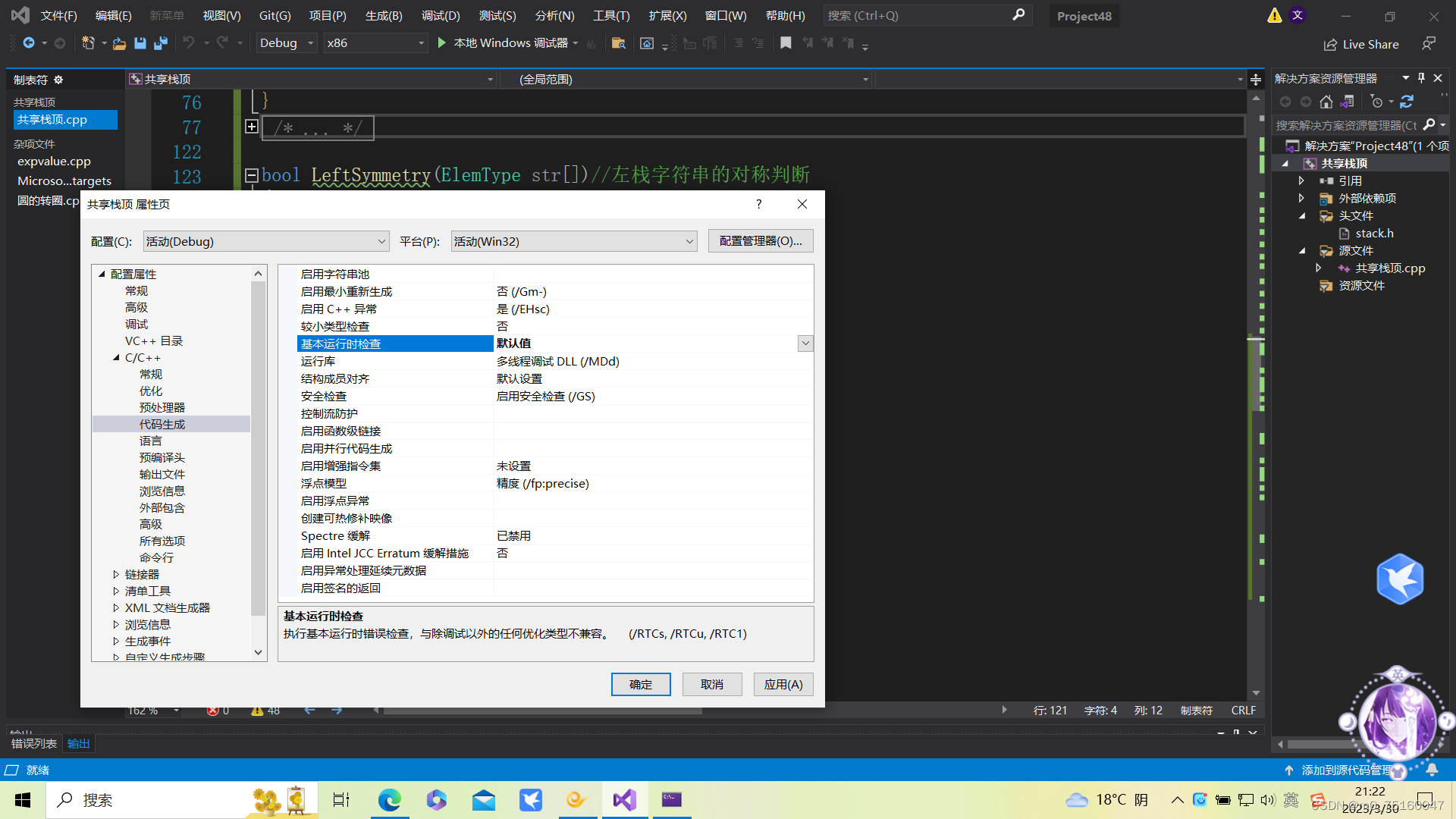Refresh the Solution Explorer panel
Viewport: 1456px width, 819px height.
point(1407,101)
